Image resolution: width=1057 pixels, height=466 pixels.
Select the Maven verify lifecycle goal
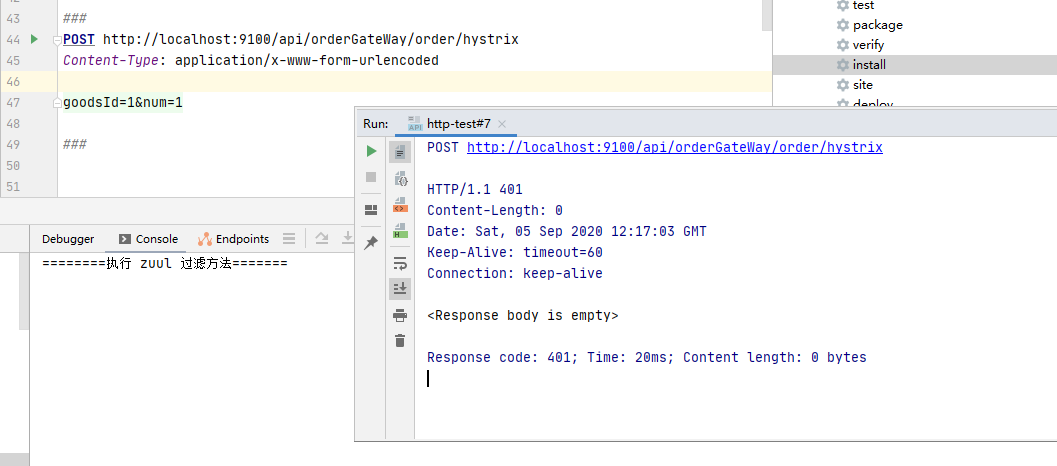[x=868, y=45]
